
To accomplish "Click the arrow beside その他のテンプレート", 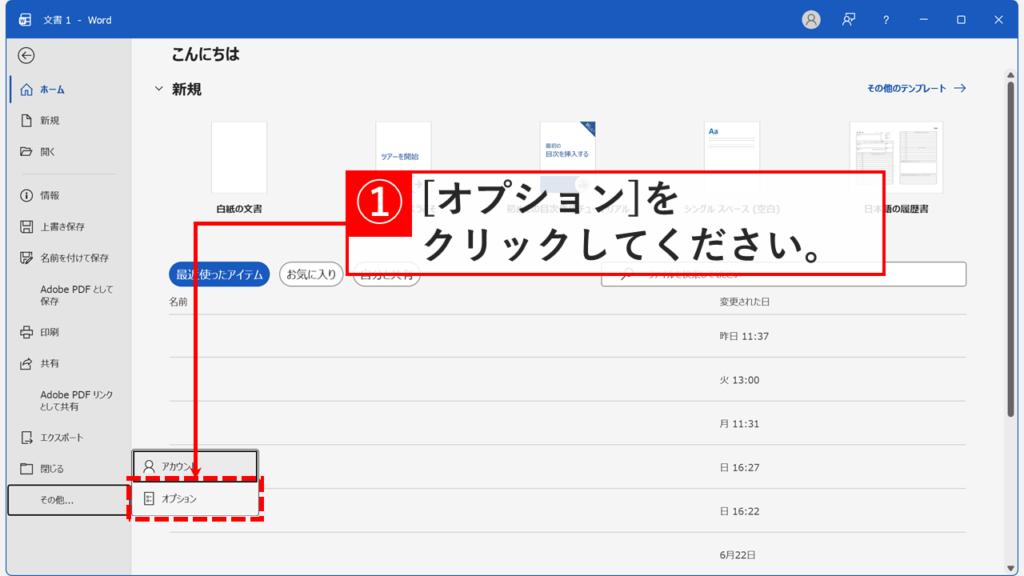I will tap(959, 88).
